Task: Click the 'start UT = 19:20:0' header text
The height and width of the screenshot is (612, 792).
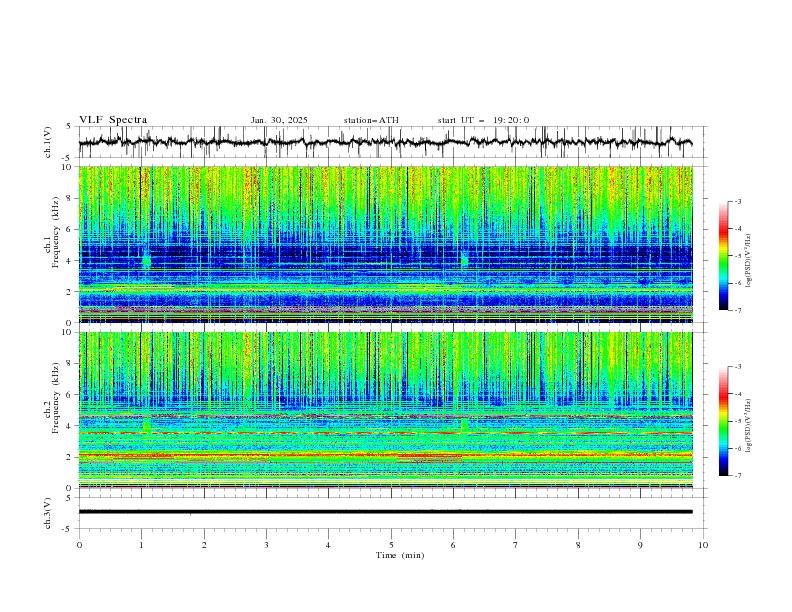Action: pyautogui.click(x=483, y=120)
